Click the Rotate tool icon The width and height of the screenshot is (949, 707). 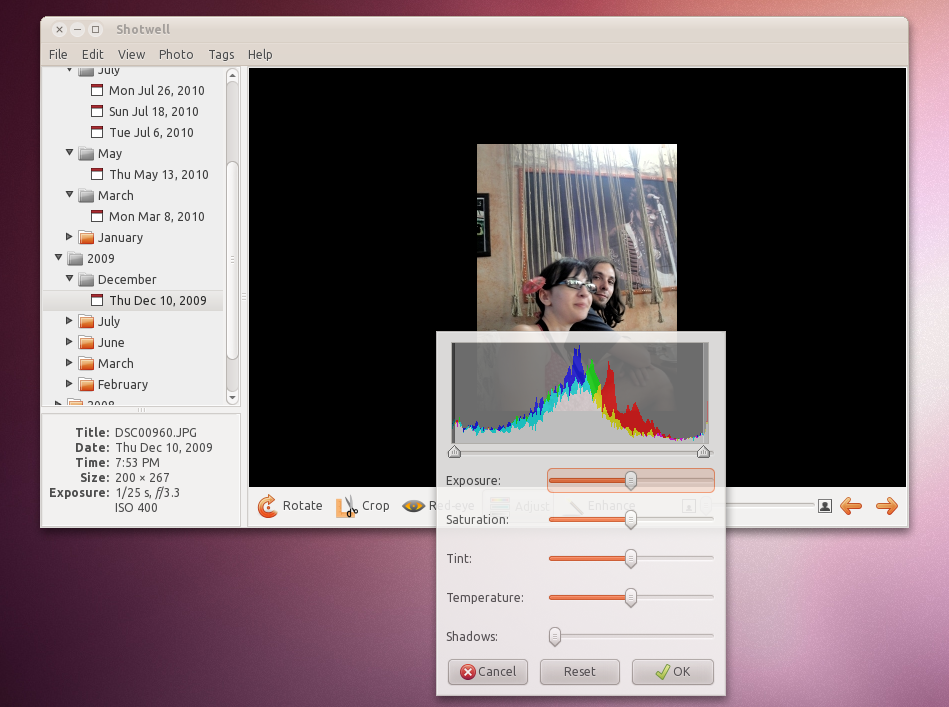coord(267,506)
